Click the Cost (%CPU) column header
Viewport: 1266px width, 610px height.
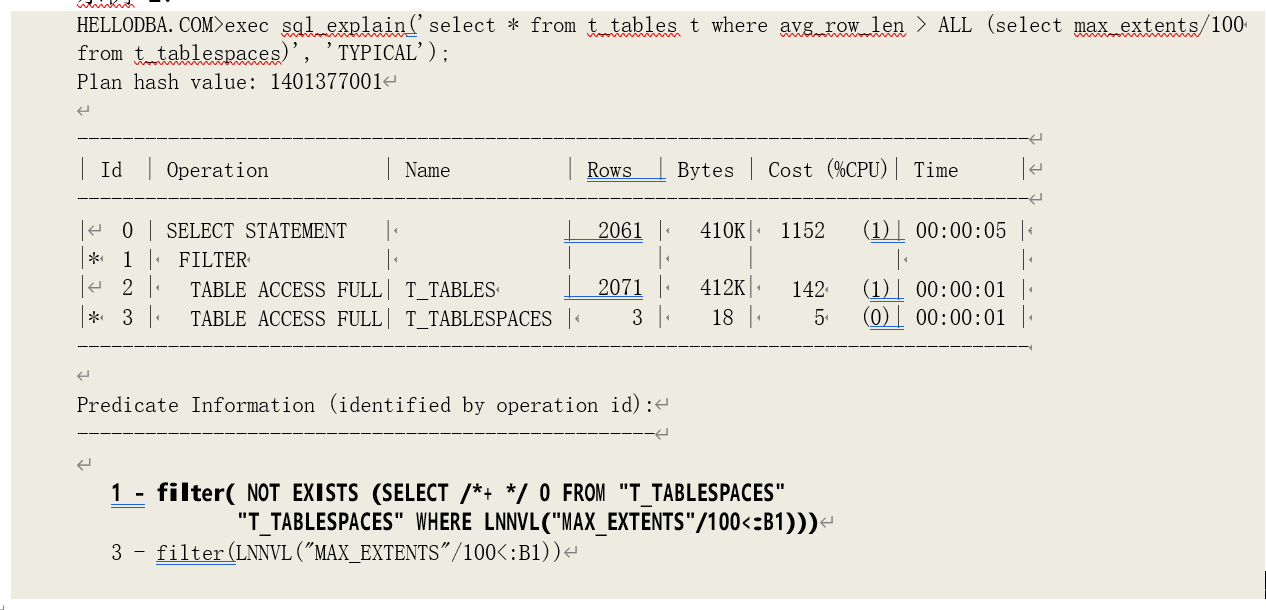[828, 170]
